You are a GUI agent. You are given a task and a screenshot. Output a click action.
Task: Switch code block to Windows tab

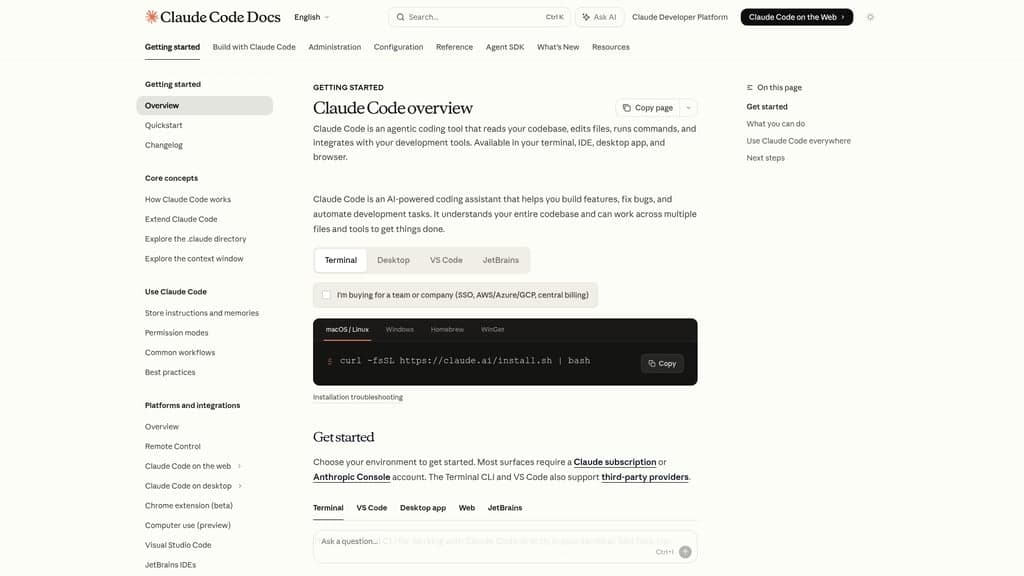[x=400, y=330]
